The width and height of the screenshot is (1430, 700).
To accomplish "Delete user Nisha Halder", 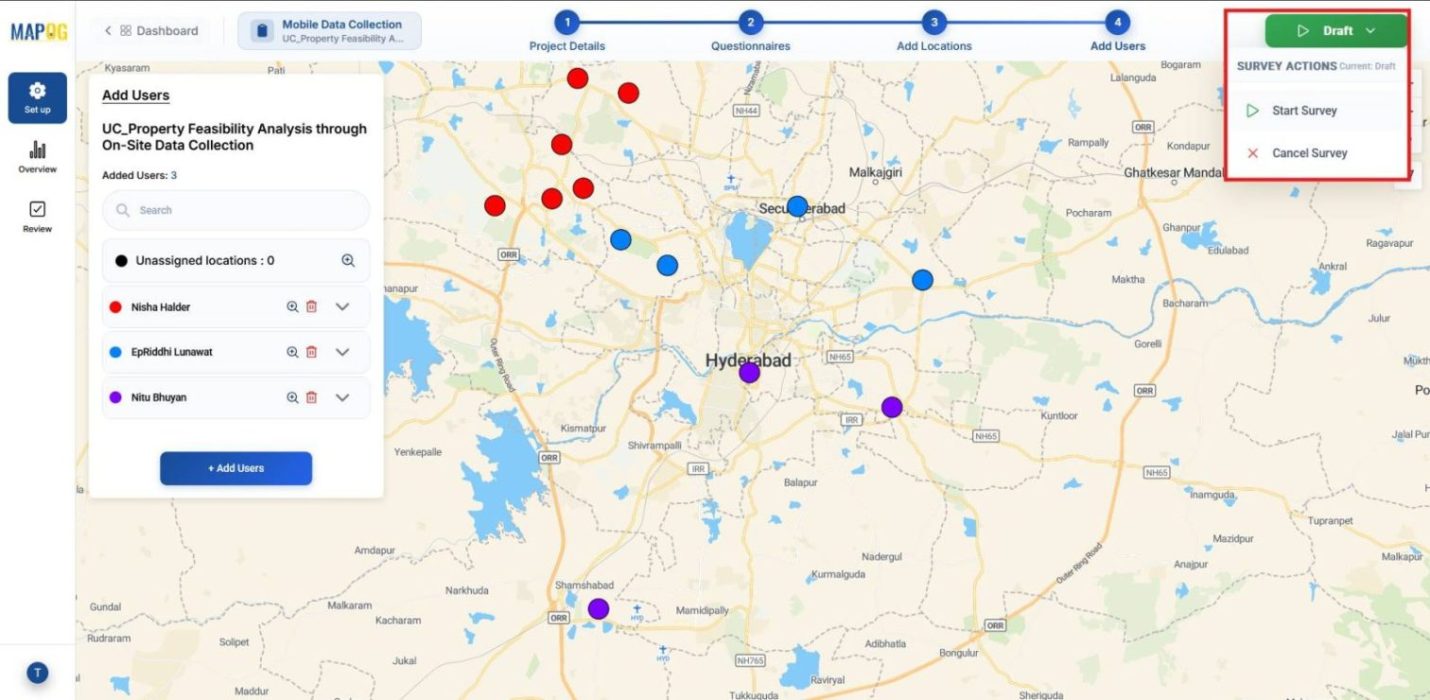I will 311,307.
